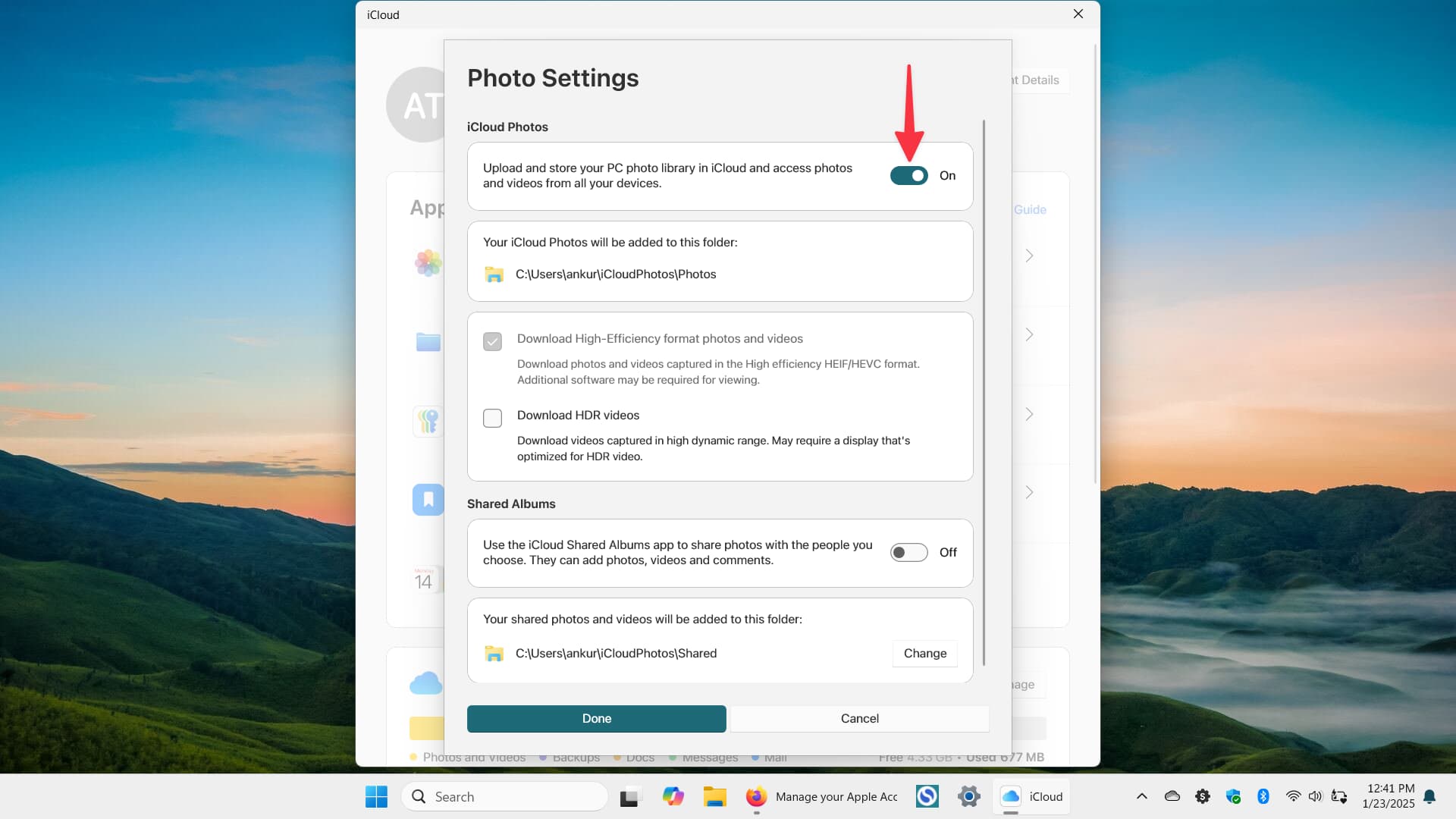The height and width of the screenshot is (819, 1456).
Task: Show hidden tray icons chevron
Action: click(x=1141, y=796)
